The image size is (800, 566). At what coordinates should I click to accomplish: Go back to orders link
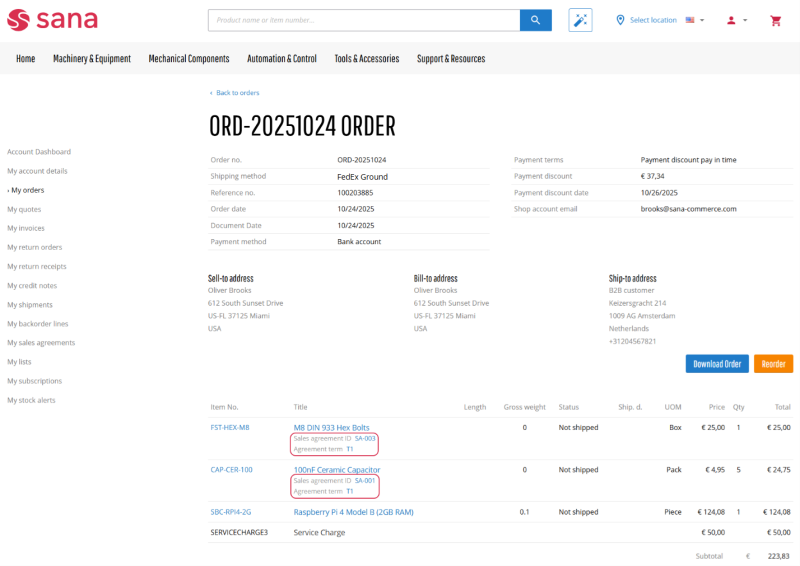pyautogui.click(x=237, y=93)
